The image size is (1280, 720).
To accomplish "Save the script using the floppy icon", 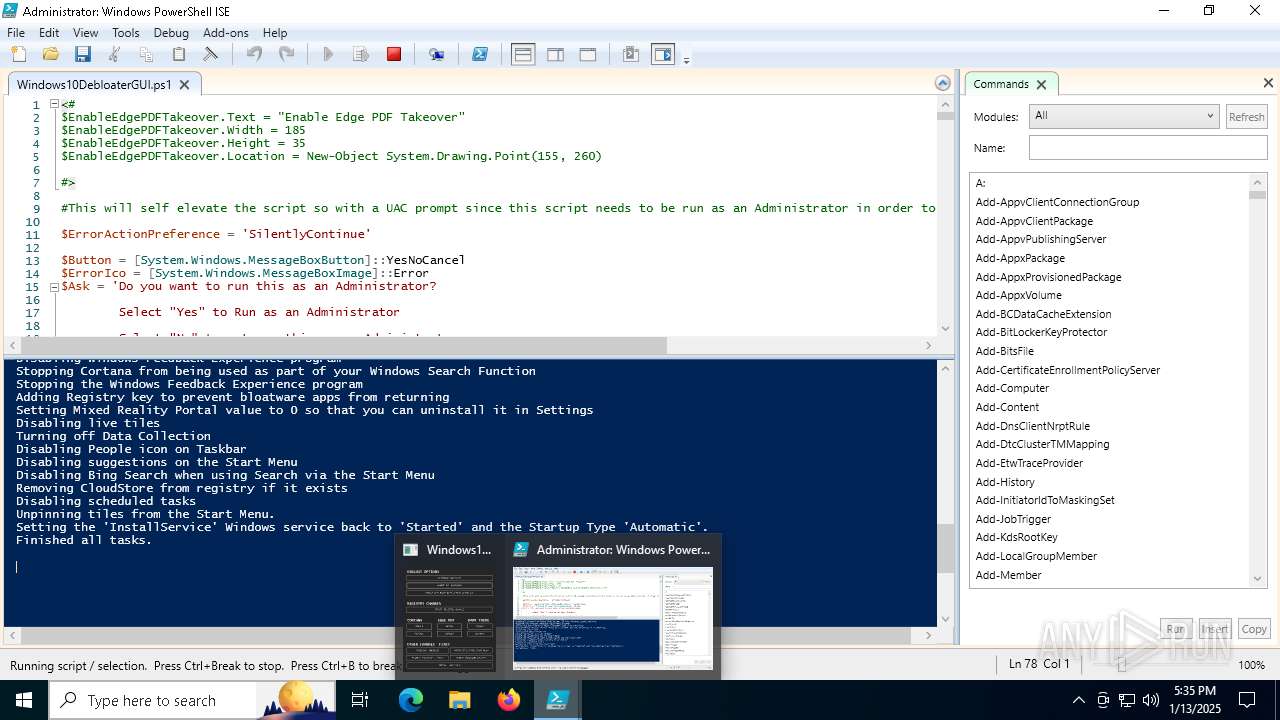I will click(x=83, y=55).
